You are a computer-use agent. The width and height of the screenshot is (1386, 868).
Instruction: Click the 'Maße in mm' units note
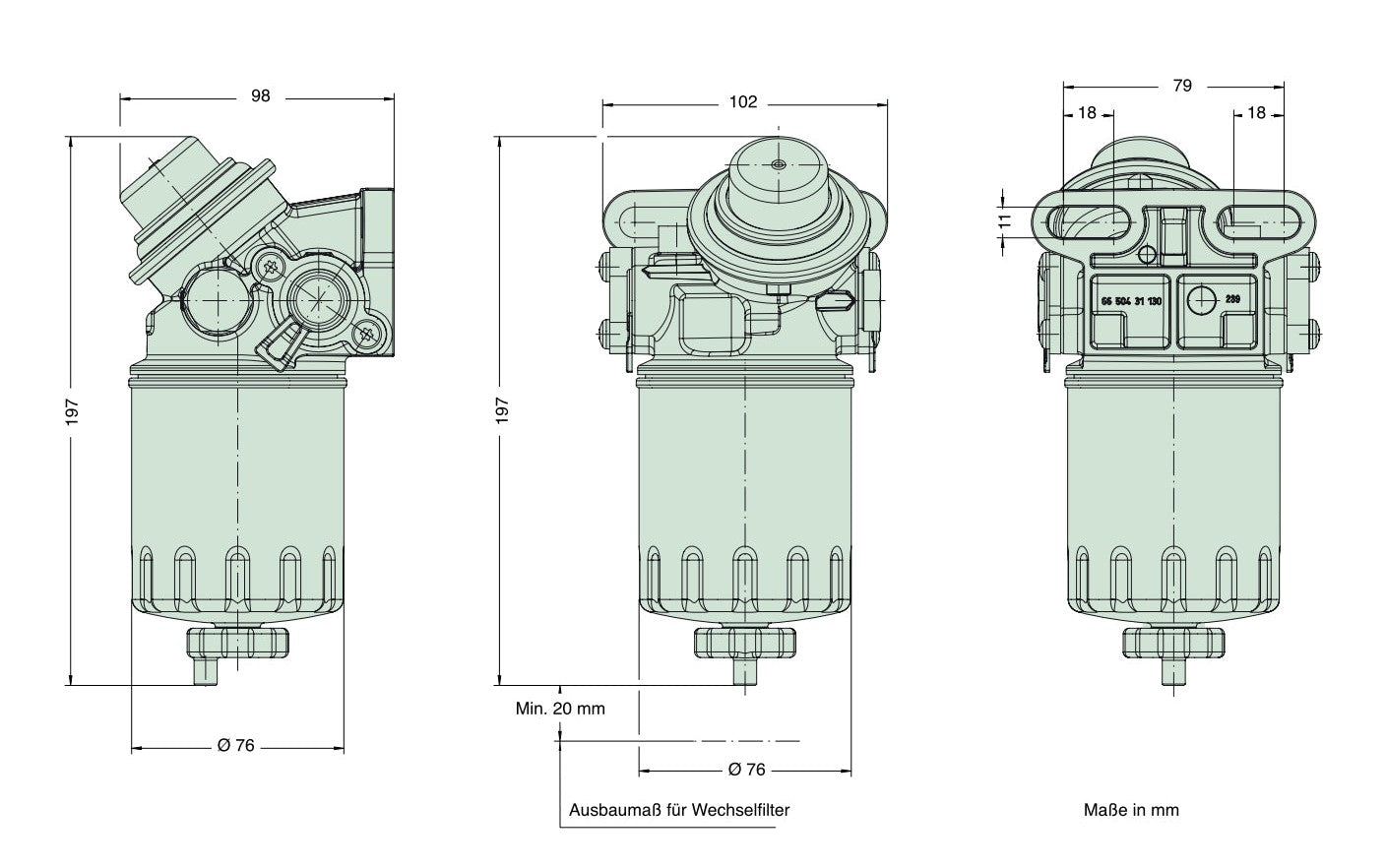(1131, 811)
